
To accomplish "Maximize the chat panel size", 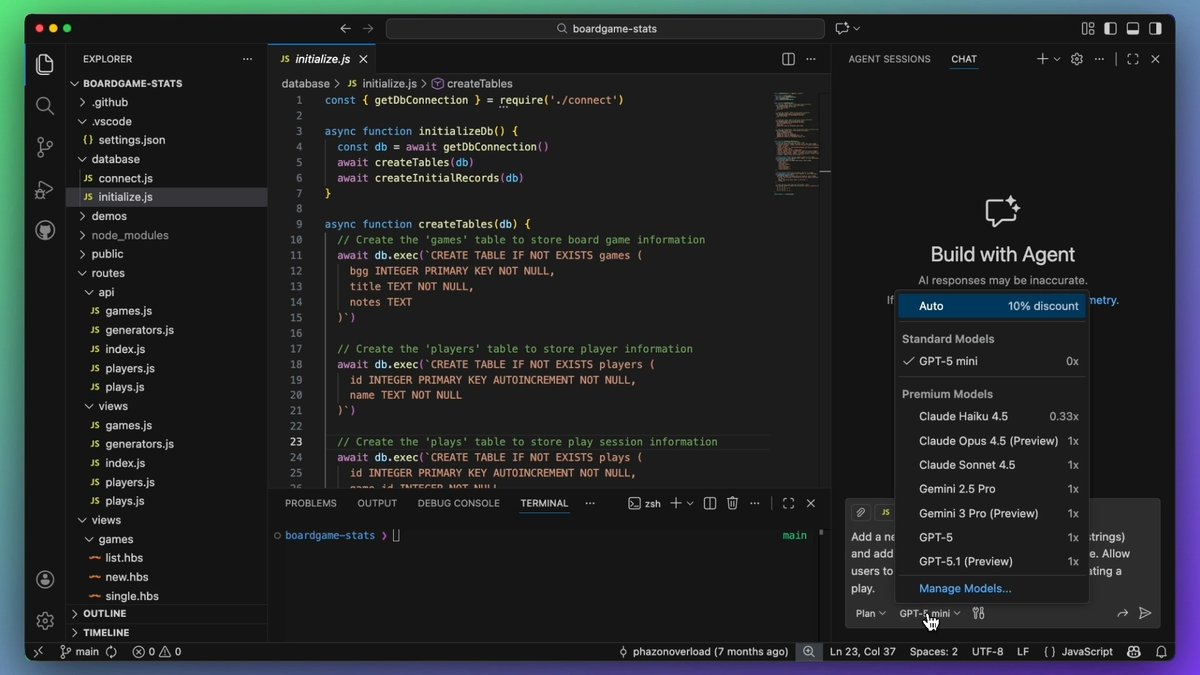I will (x=1133, y=59).
